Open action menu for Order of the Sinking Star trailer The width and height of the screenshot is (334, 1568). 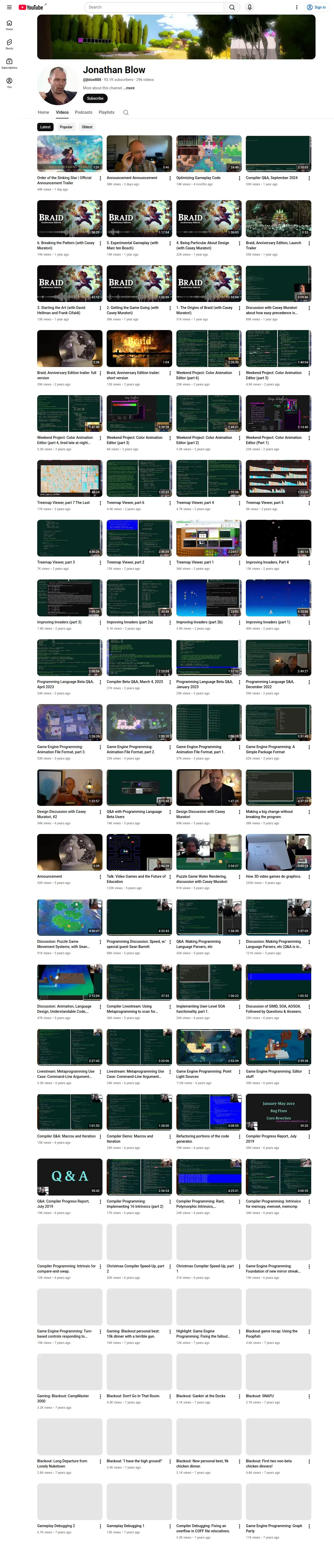tap(100, 178)
